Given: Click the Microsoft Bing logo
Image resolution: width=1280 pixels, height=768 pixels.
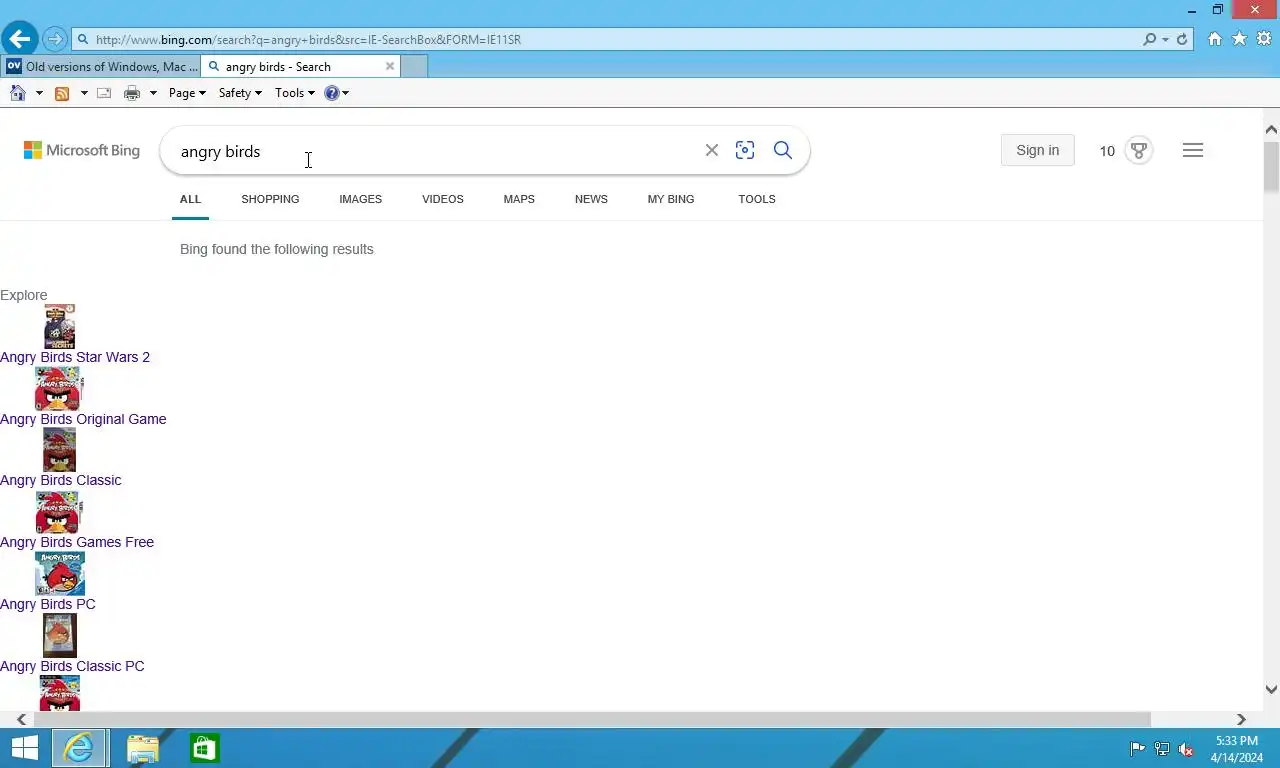Looking at the screenshot, I should coord(82,150).
